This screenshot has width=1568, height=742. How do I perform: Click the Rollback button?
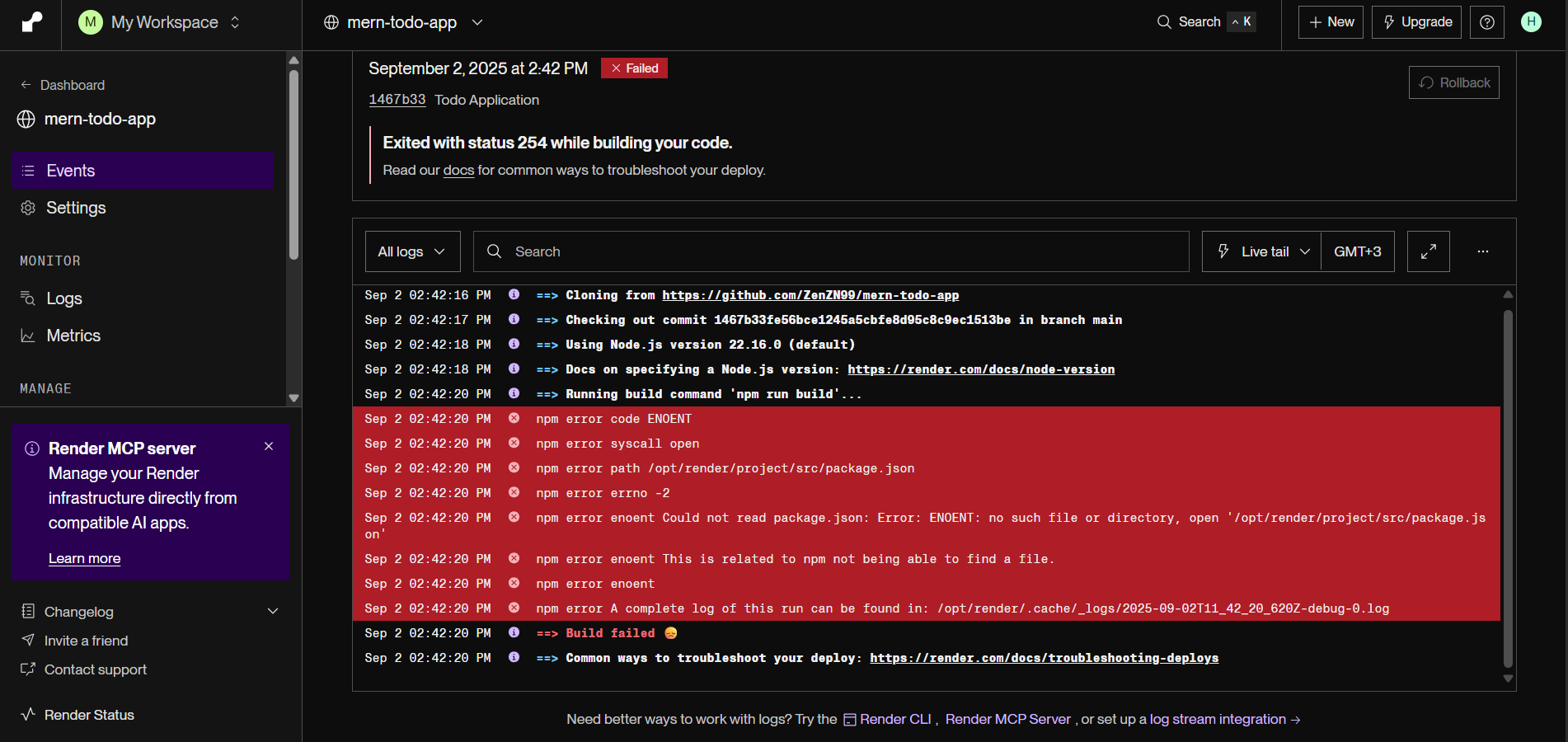(1454, 82)
